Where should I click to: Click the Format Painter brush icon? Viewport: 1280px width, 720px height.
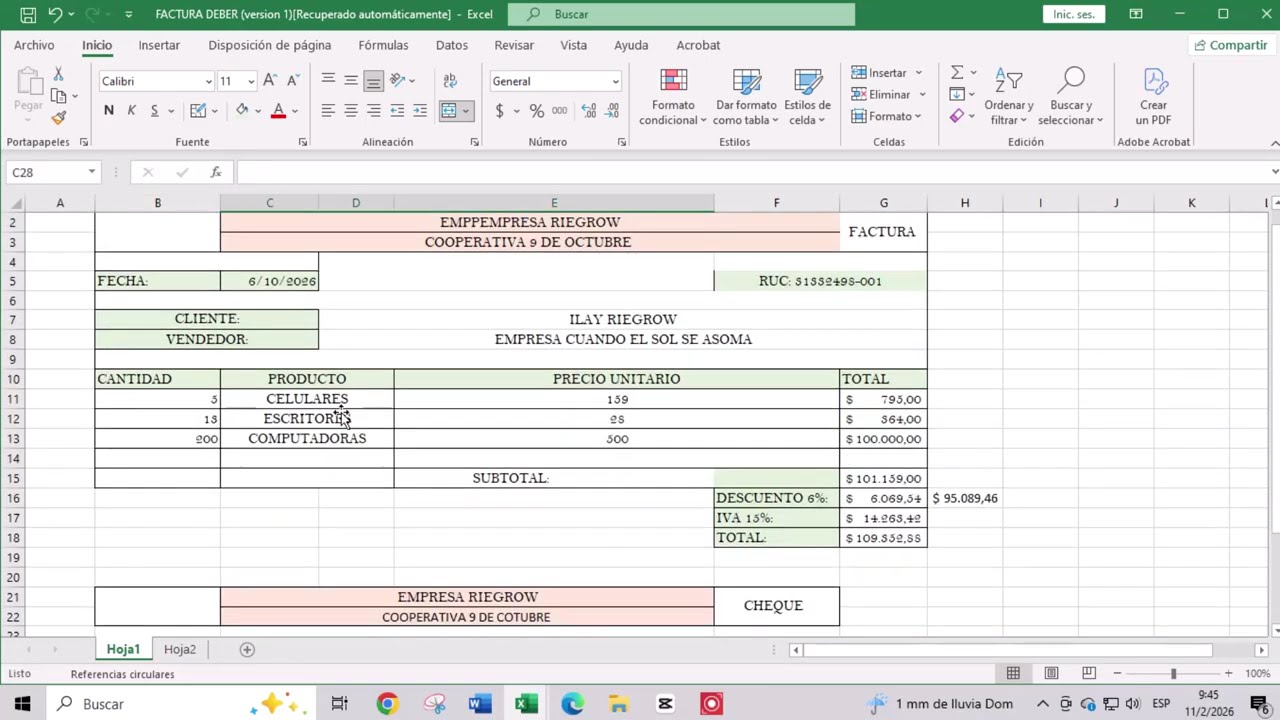click(58, 118)
